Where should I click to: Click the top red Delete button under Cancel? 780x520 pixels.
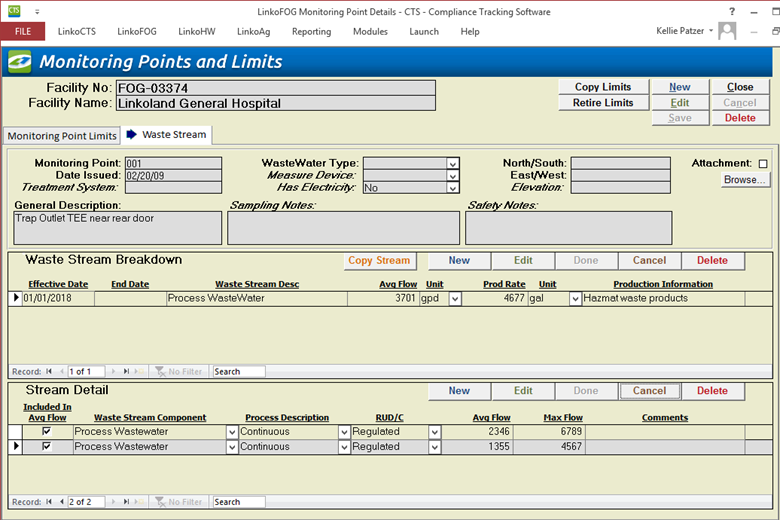(740, 118)
